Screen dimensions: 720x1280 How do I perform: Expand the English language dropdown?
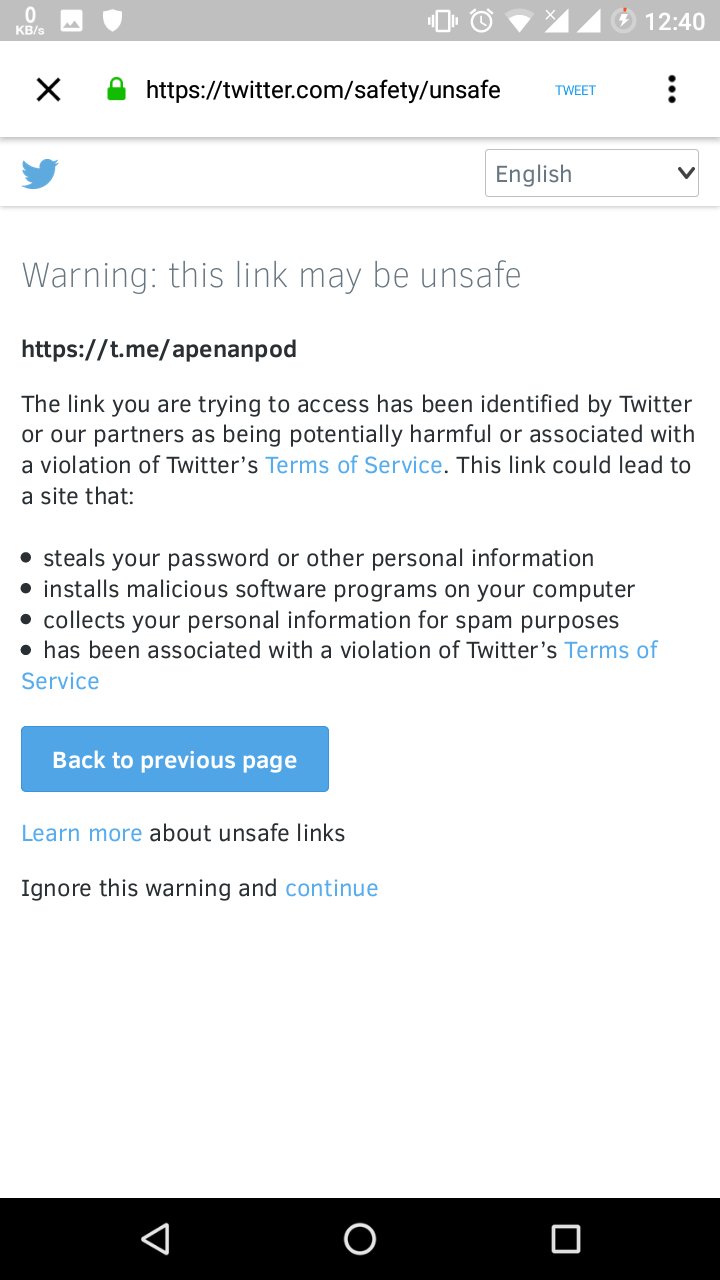[592, 173]
